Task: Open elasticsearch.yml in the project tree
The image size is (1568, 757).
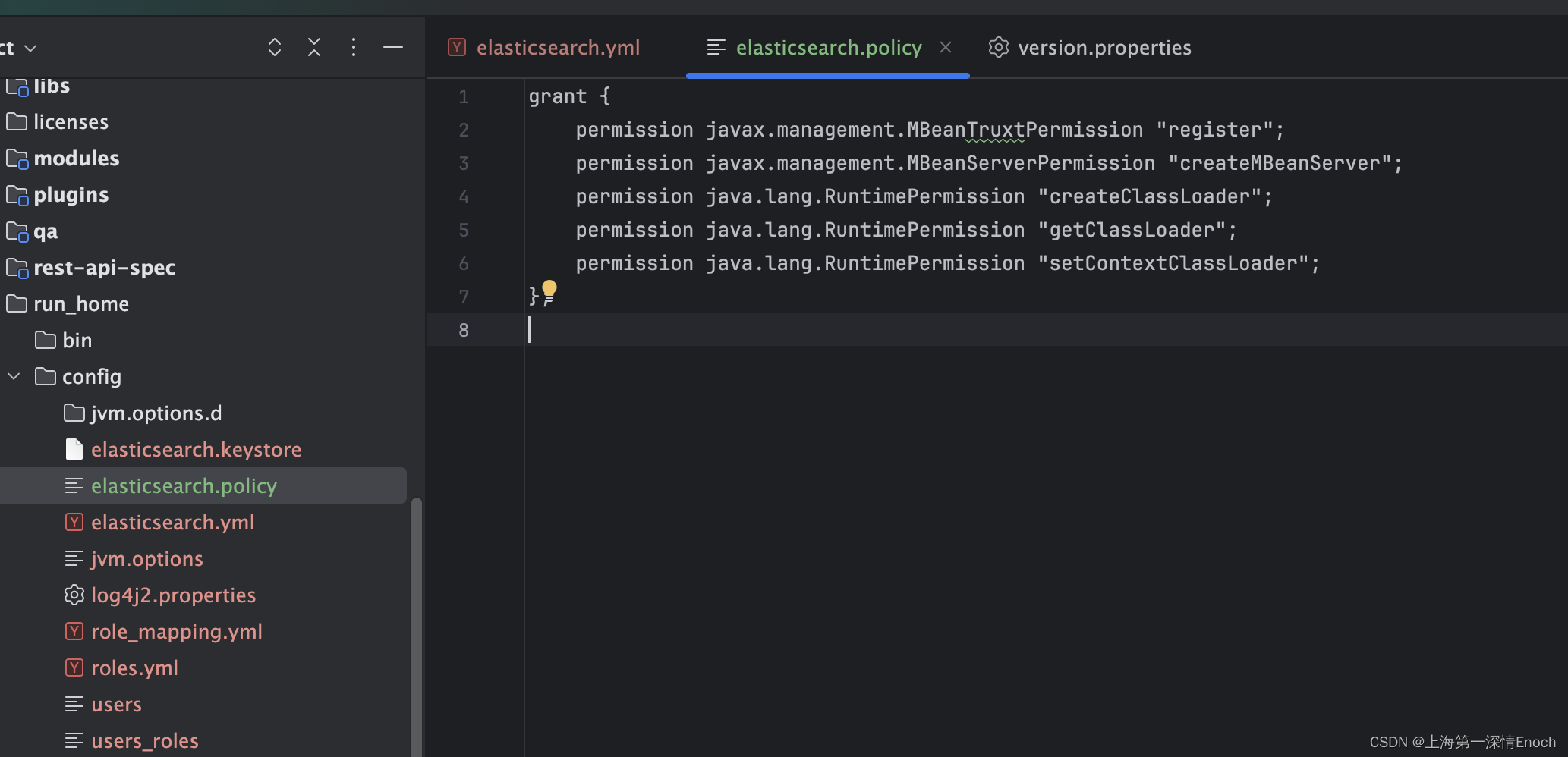Action: [x=173, y=523]
